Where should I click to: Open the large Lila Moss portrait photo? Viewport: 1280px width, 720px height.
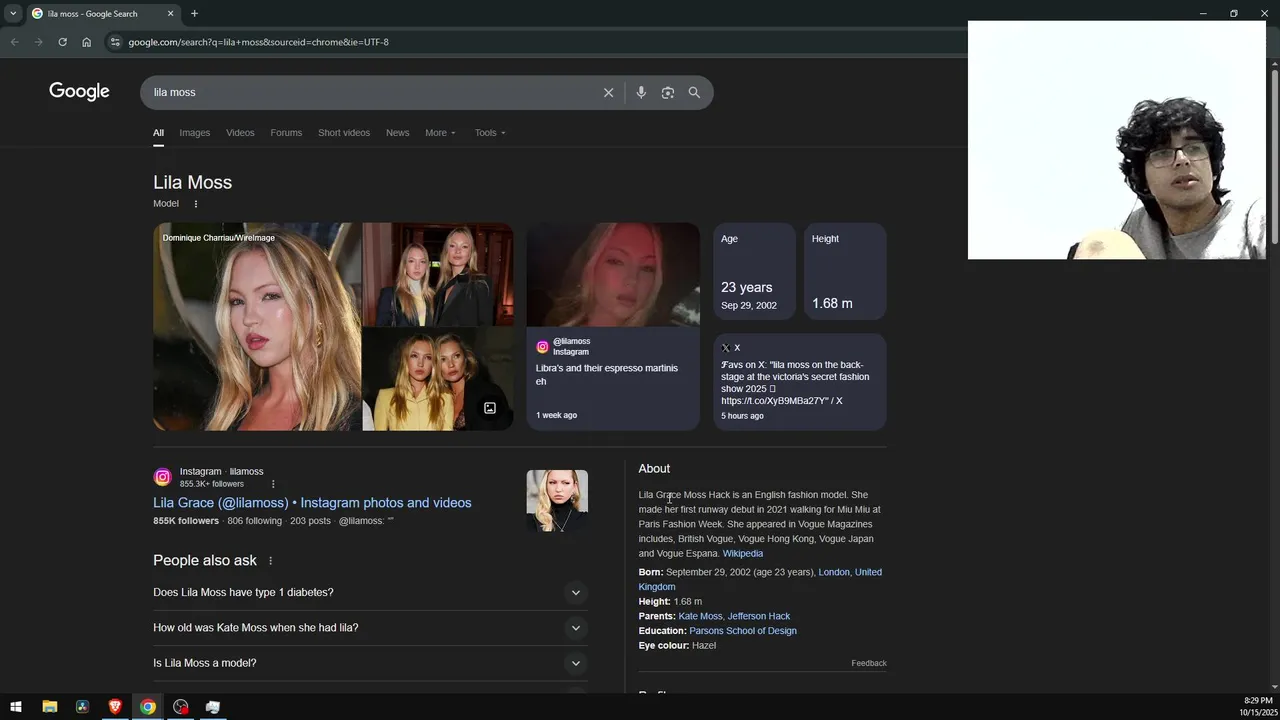257,327
